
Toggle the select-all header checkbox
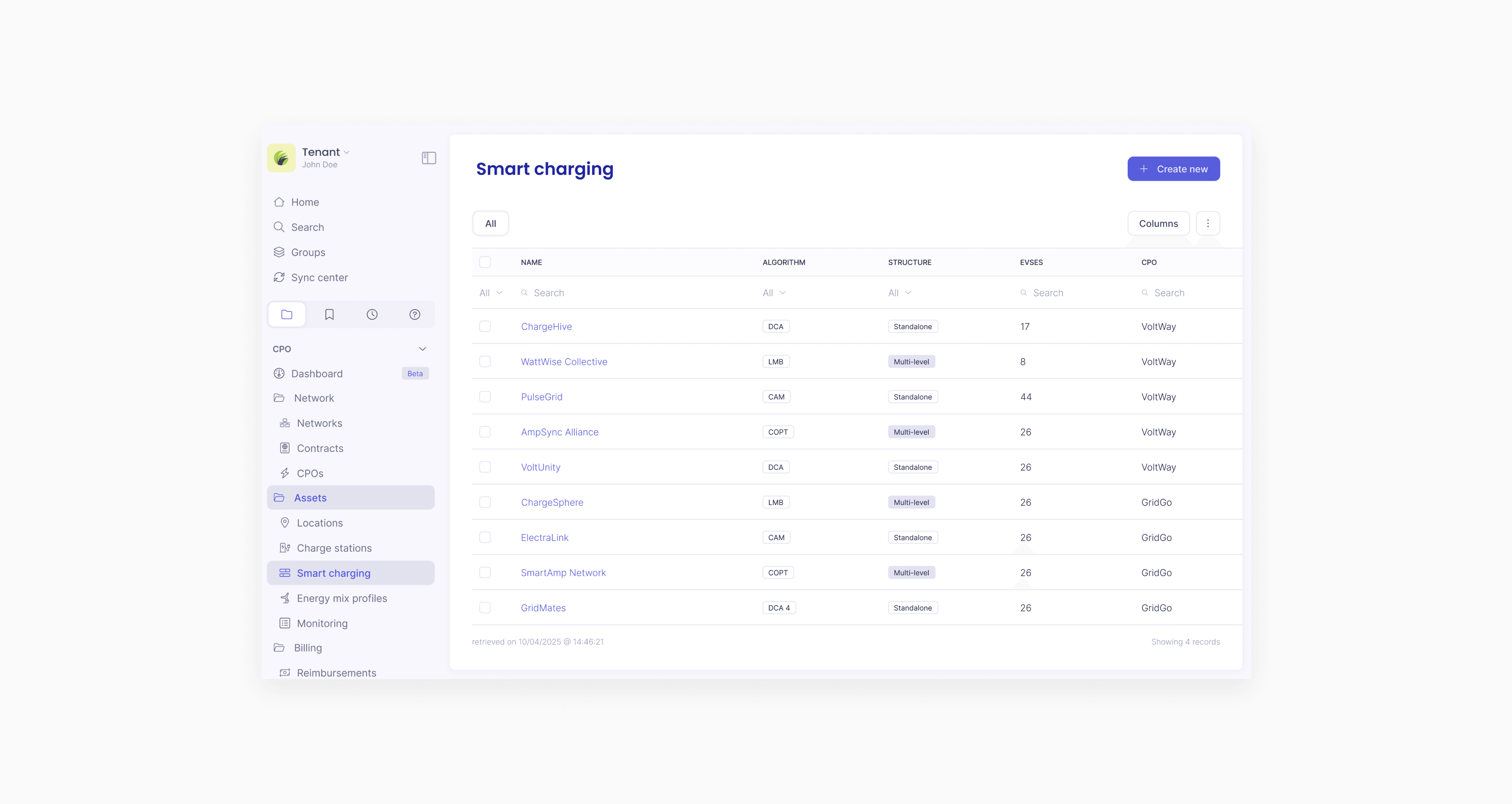click(485, 262)
